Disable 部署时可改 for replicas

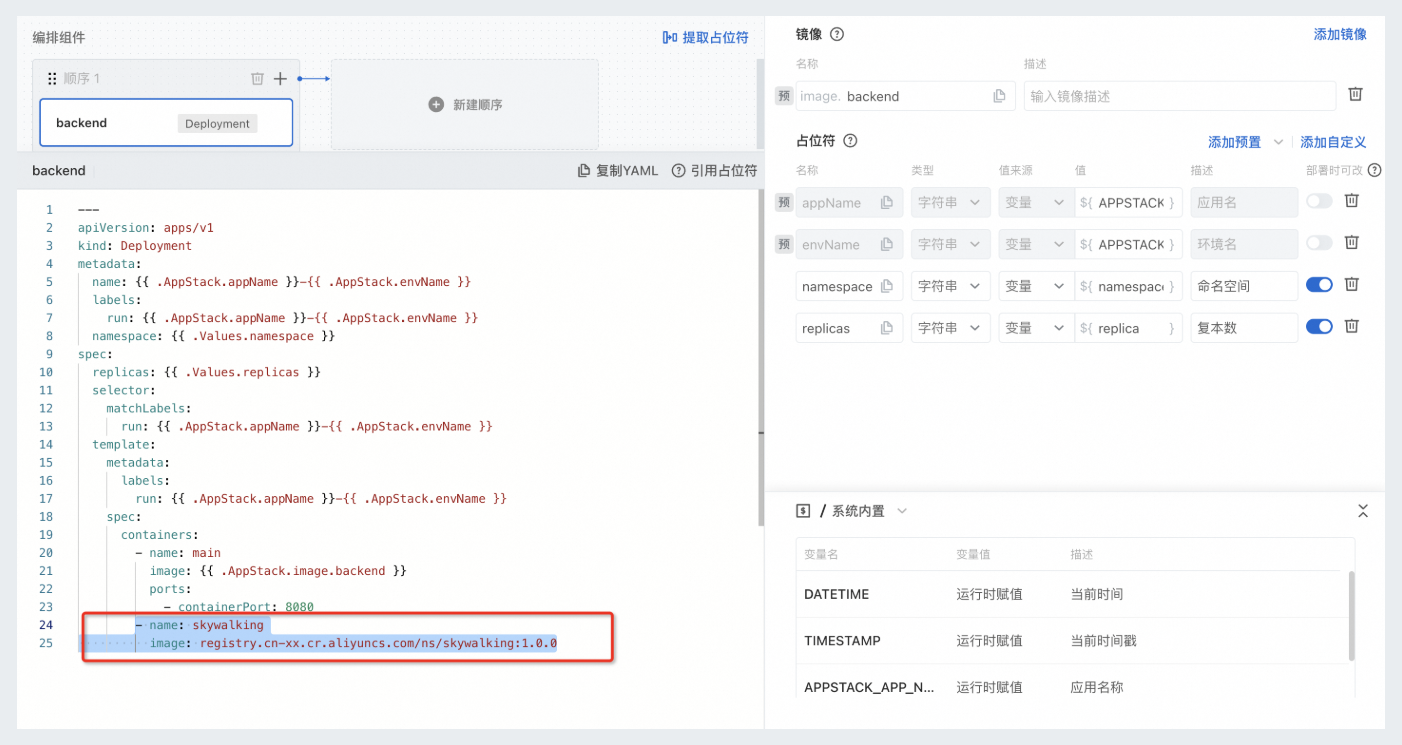click(x=1319, y=326)
